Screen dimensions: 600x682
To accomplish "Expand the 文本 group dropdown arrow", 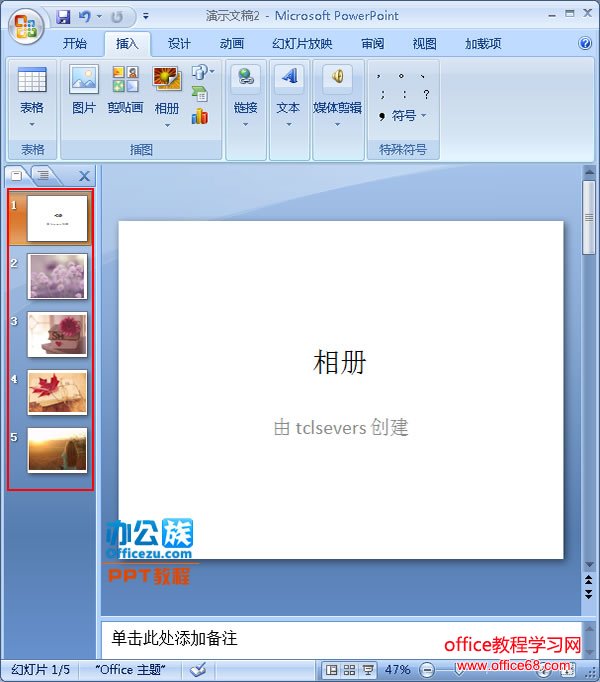I will (x=289, y=125).
